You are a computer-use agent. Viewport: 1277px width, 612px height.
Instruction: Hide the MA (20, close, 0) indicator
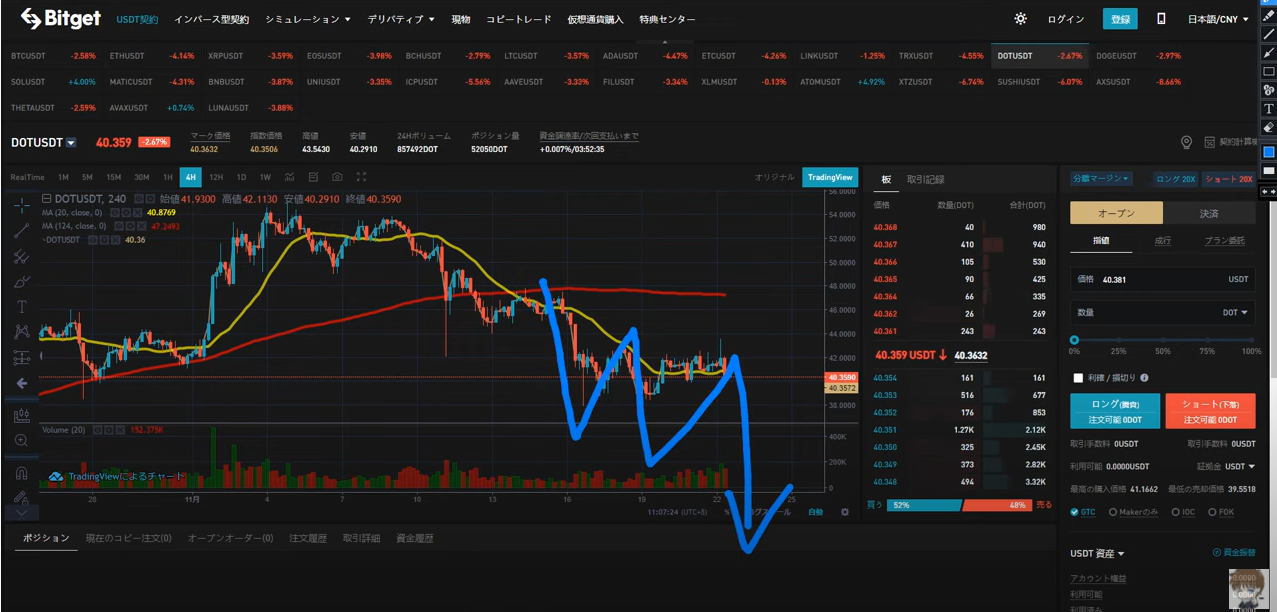coord(114,213)
